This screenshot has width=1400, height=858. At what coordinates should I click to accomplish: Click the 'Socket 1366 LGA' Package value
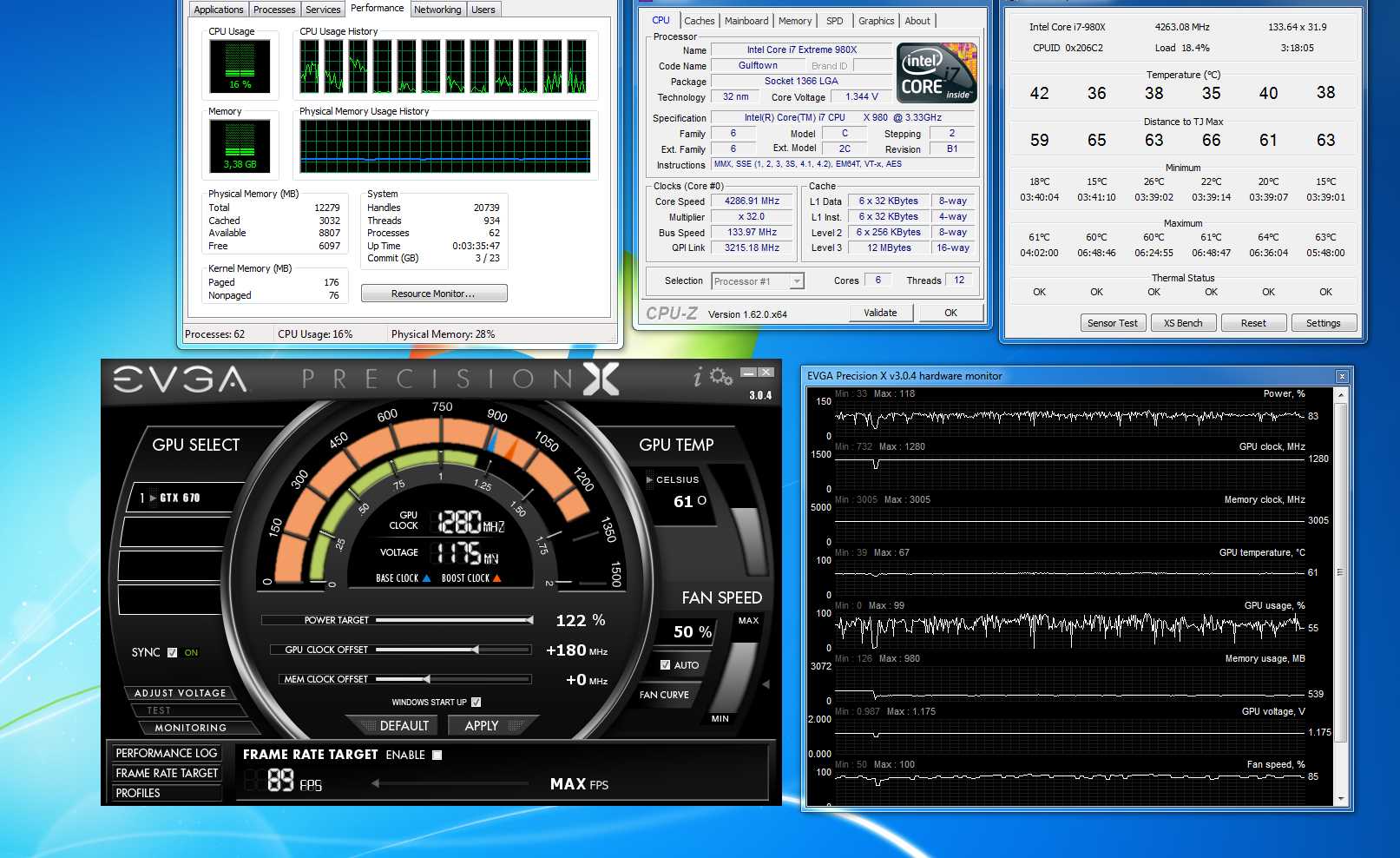pos(801,81)
